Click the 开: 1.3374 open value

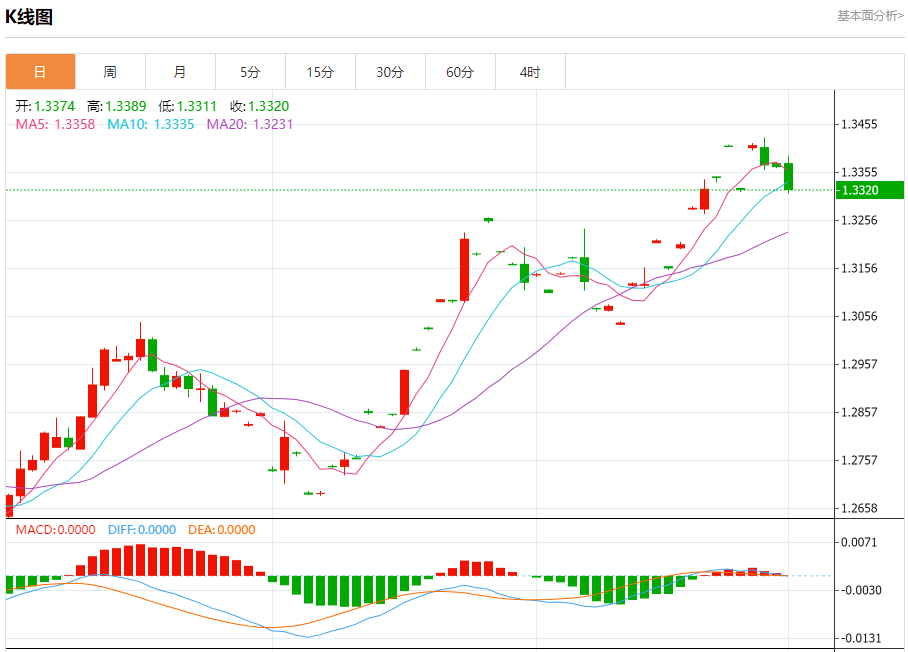tap(45, 107)
